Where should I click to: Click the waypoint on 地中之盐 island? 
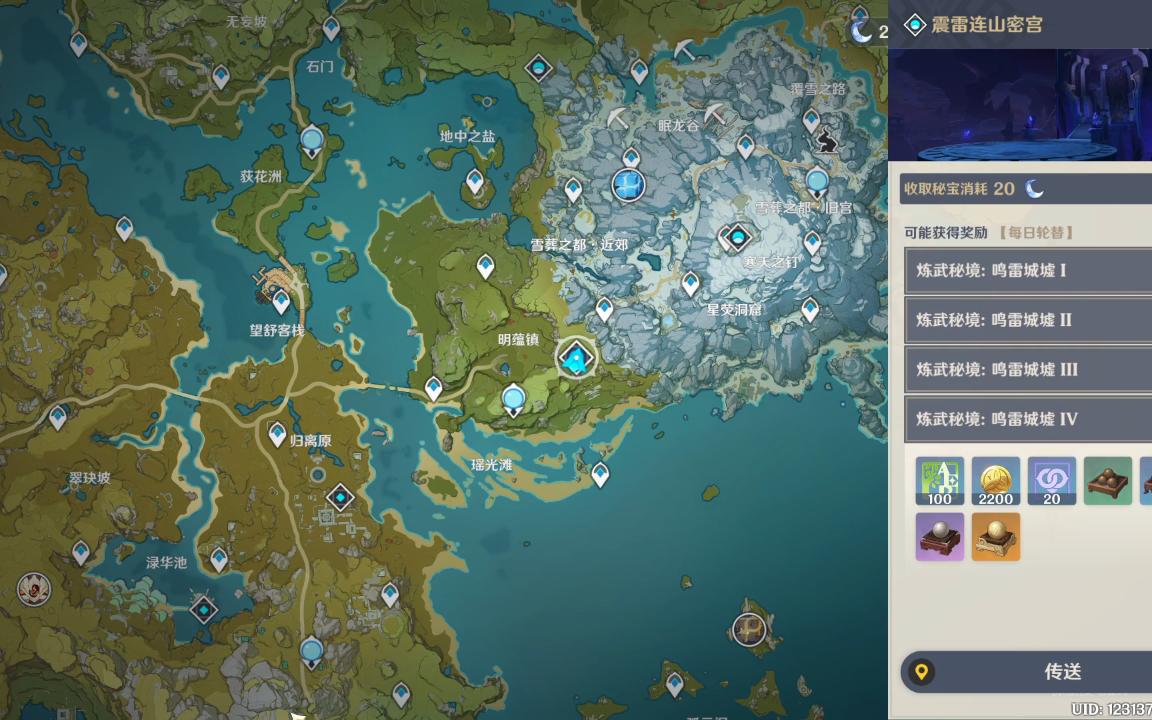pyautogui.click(x=475, y=181)
